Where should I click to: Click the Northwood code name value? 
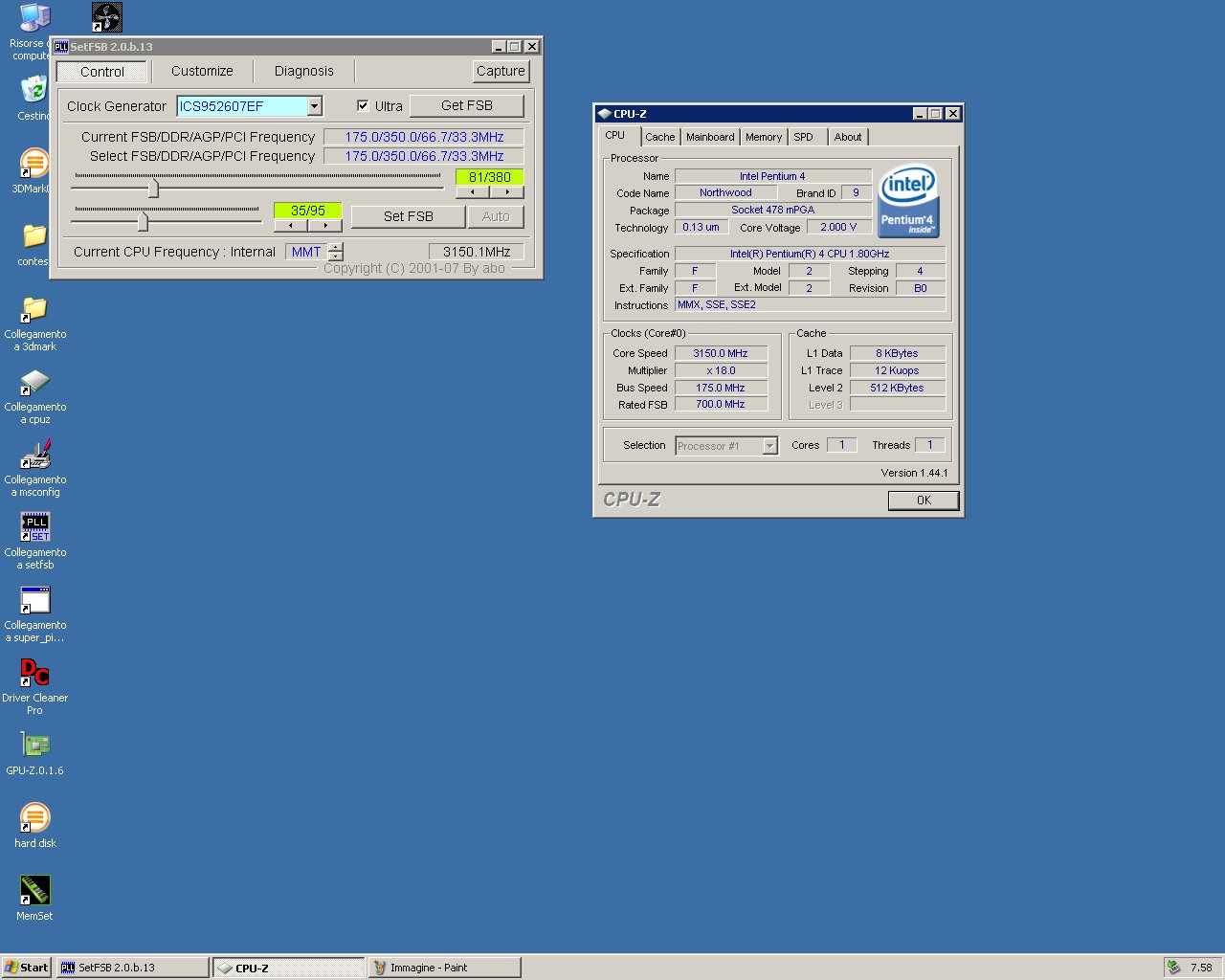coord(725,192)
